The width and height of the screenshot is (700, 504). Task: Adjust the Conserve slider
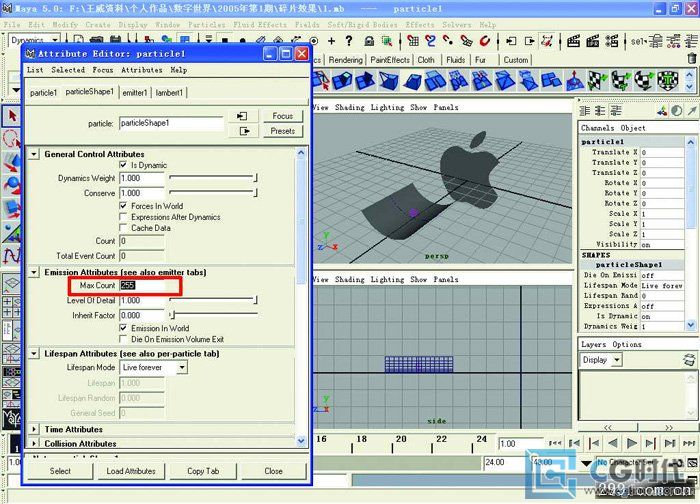(x=213, y=193)
